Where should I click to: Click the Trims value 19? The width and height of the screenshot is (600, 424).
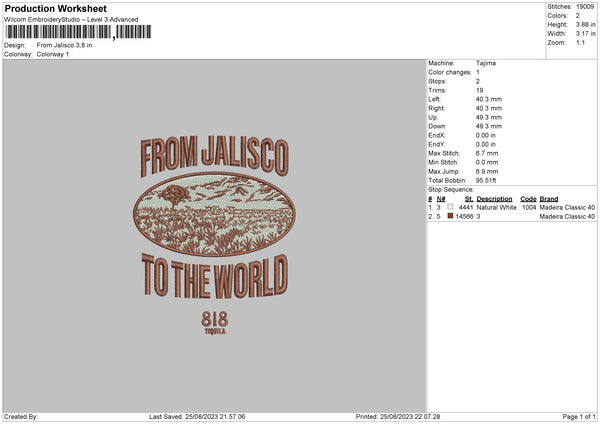click(479, 90)
